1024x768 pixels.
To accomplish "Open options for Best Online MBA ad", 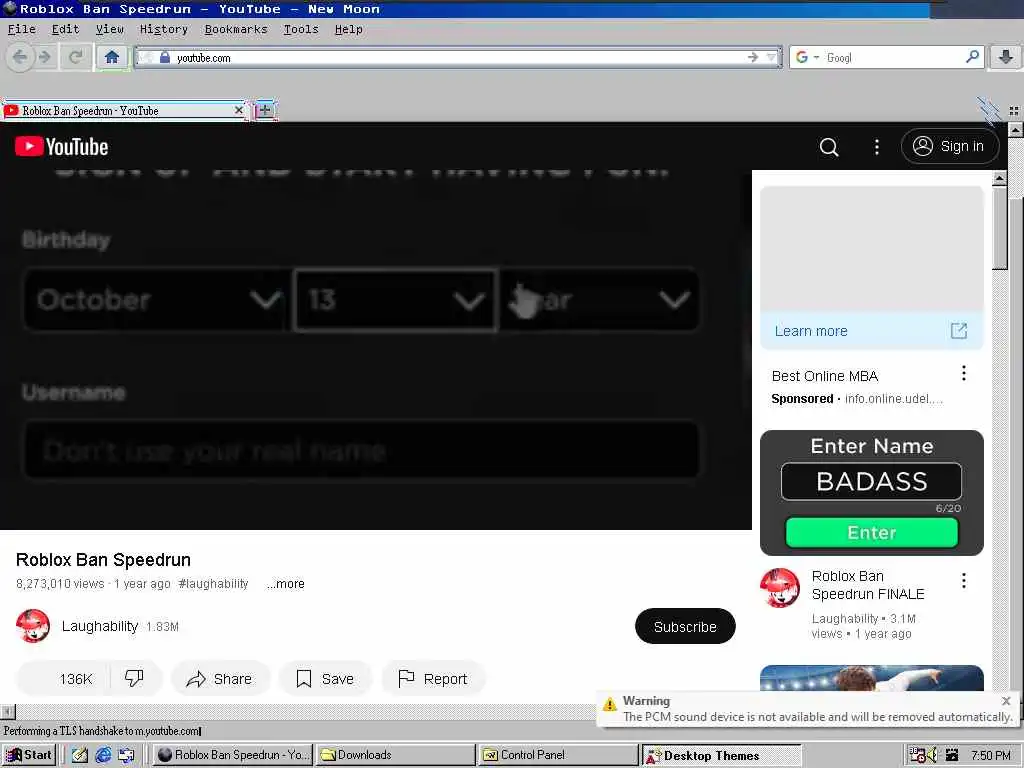I will 963,373.
